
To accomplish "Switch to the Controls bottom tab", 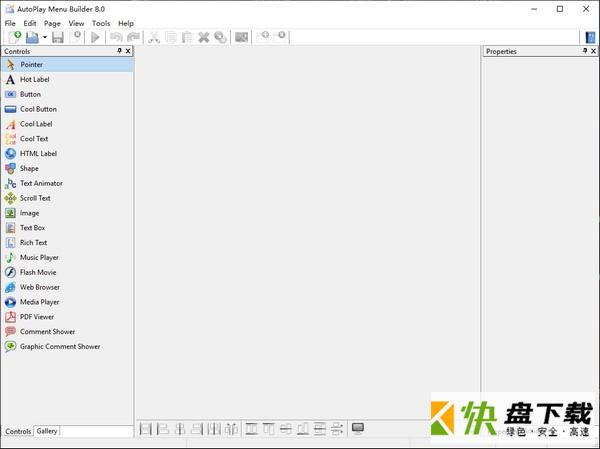I will click(x=18, y=431).
